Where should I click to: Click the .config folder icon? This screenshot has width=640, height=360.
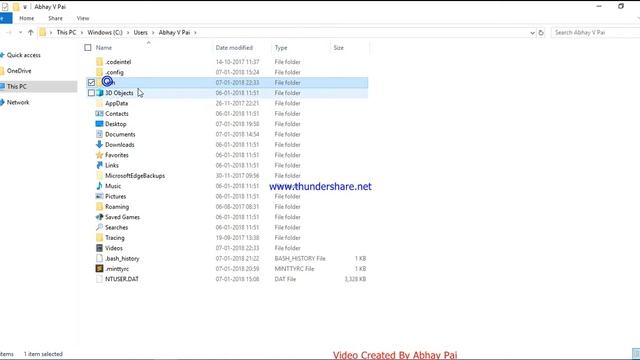coord(99,72)
